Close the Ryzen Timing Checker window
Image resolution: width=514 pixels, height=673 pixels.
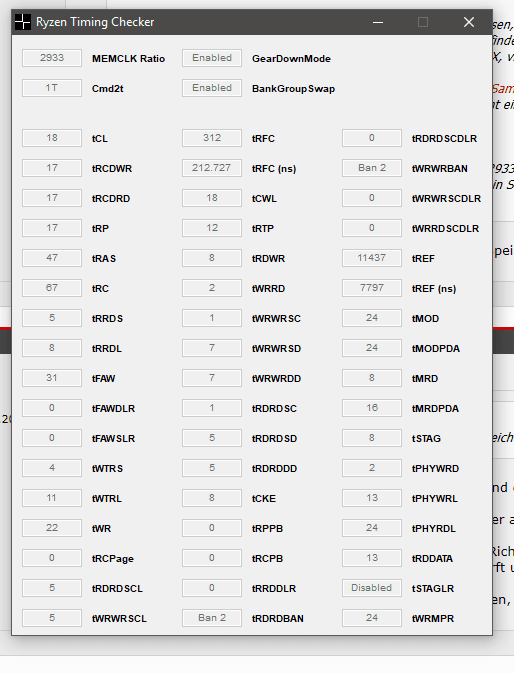pyautogui.click(x=469, y=22)
